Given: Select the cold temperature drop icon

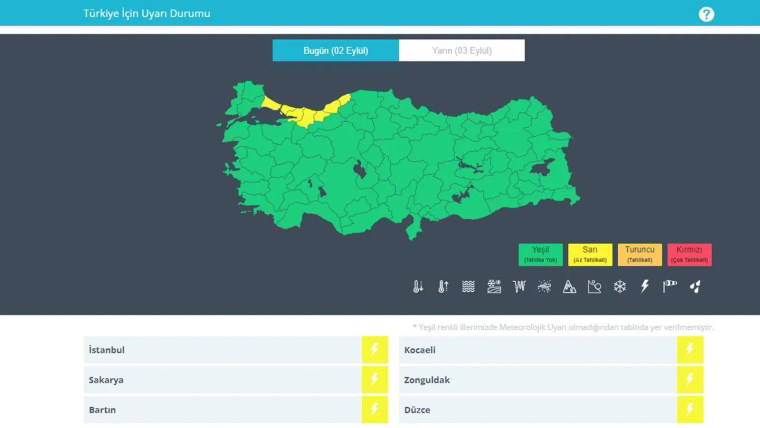Looking at the screenshot, I should (418, 287).
